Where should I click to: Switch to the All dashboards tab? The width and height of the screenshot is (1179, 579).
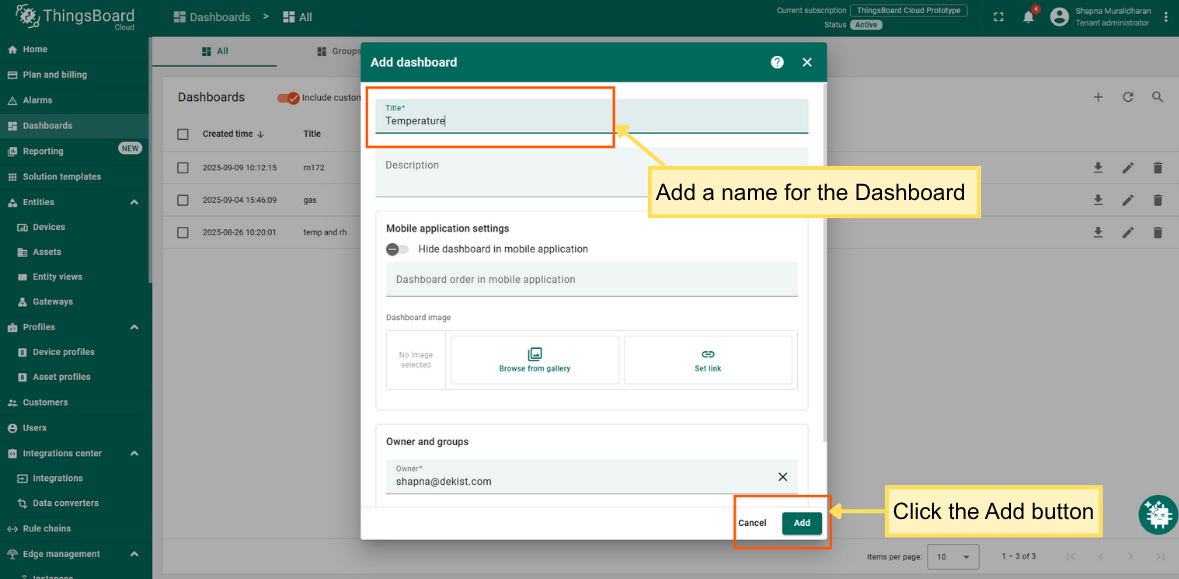point(215,51)
